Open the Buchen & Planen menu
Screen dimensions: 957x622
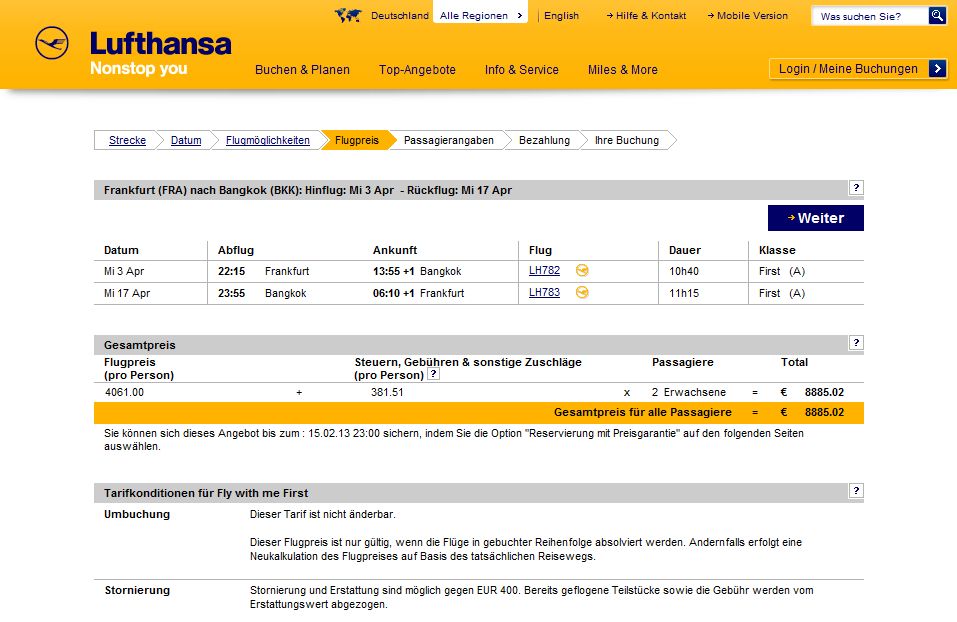[302, 70]
